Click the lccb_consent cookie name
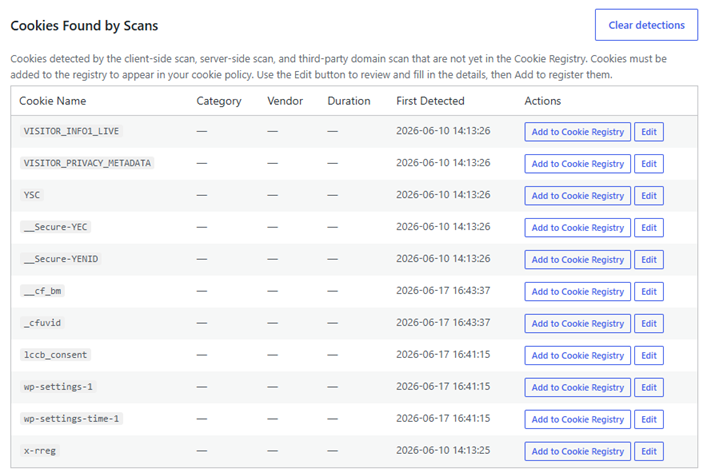Viewport: 707px width, 469px height. [x=55, y=355]
